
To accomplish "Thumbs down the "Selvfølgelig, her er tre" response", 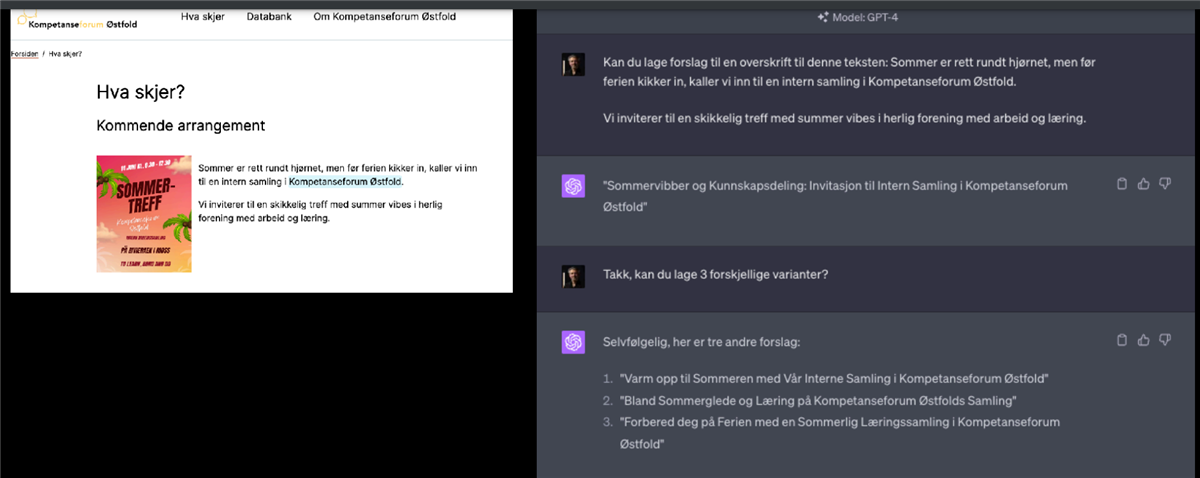I will [x=1165, y=340].
